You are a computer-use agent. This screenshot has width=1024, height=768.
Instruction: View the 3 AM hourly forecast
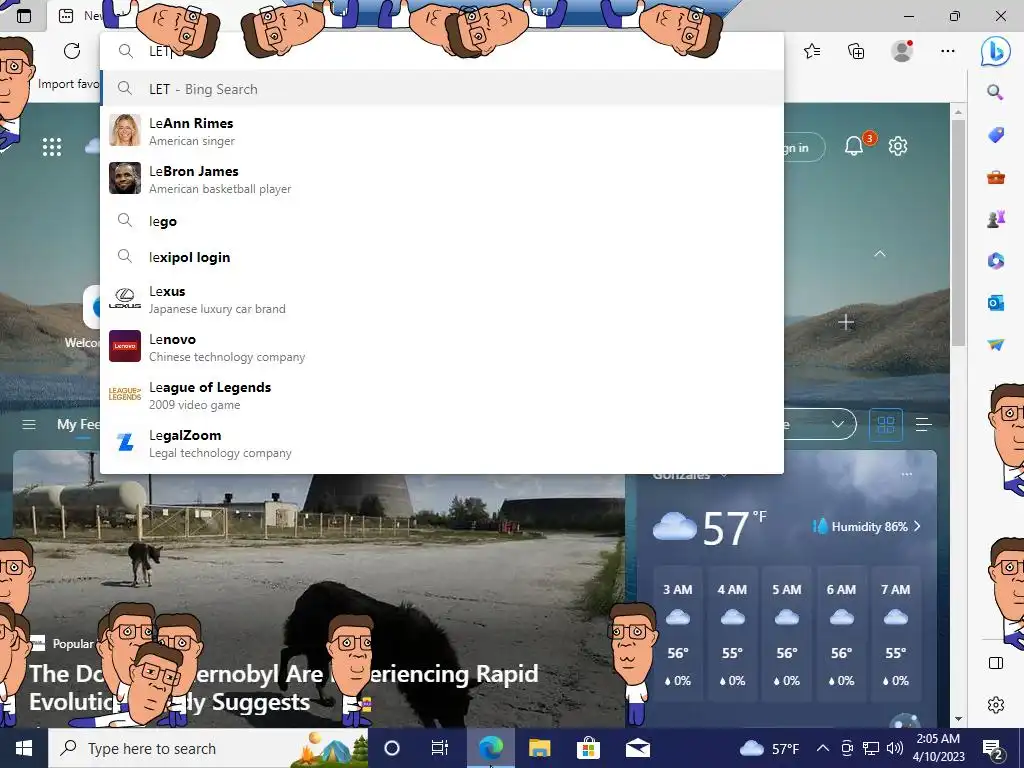(x=677, y=635)
